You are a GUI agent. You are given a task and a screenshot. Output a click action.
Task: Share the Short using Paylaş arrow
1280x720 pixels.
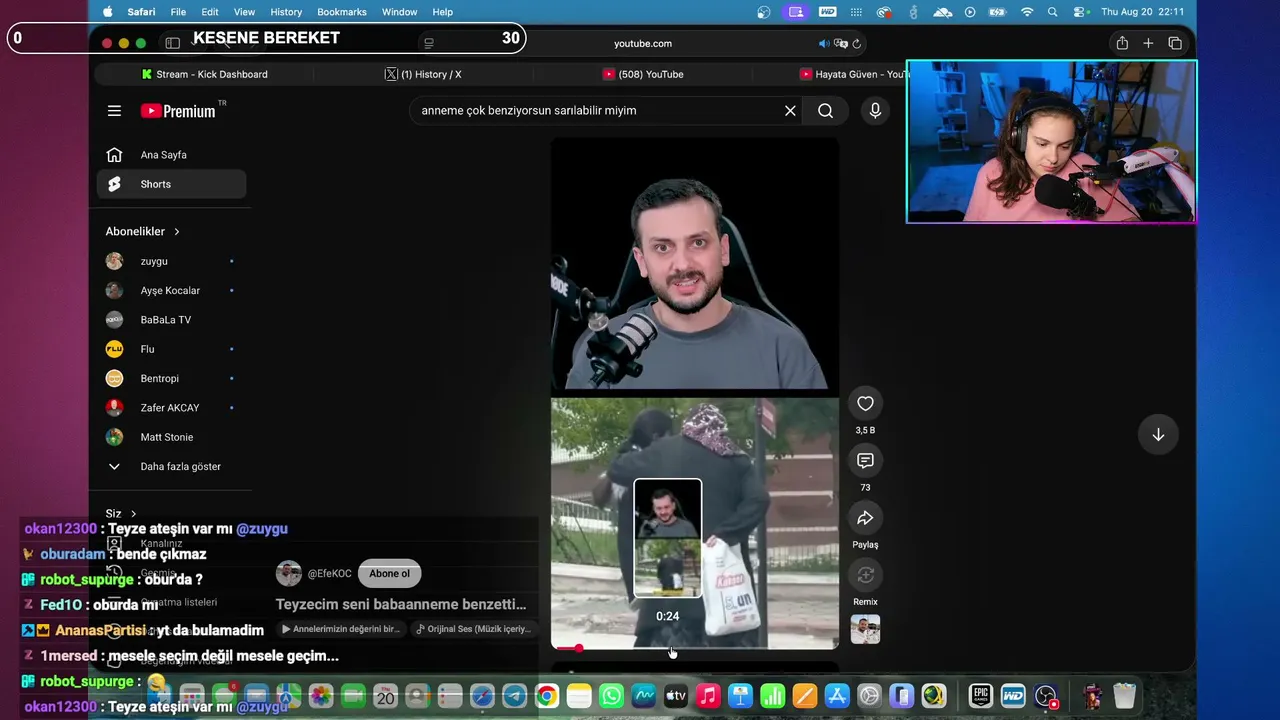[x=865, y=518]
